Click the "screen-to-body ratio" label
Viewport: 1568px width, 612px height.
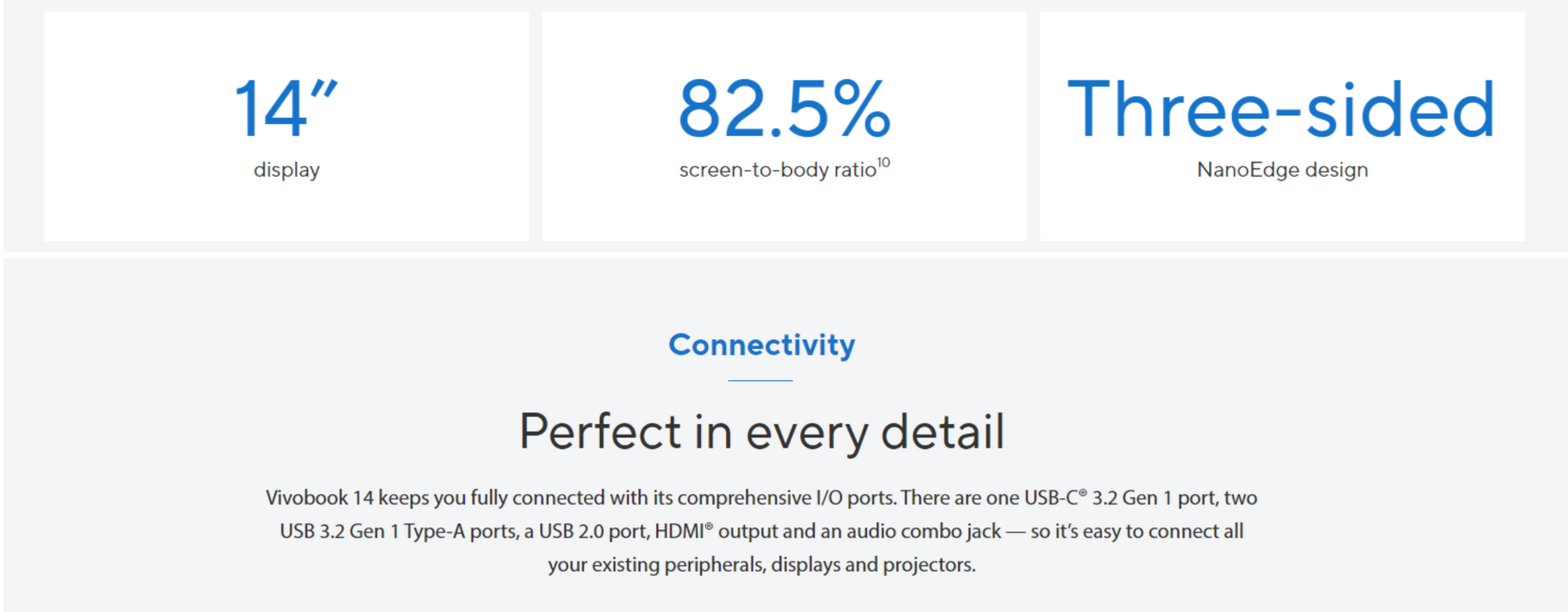777,170
